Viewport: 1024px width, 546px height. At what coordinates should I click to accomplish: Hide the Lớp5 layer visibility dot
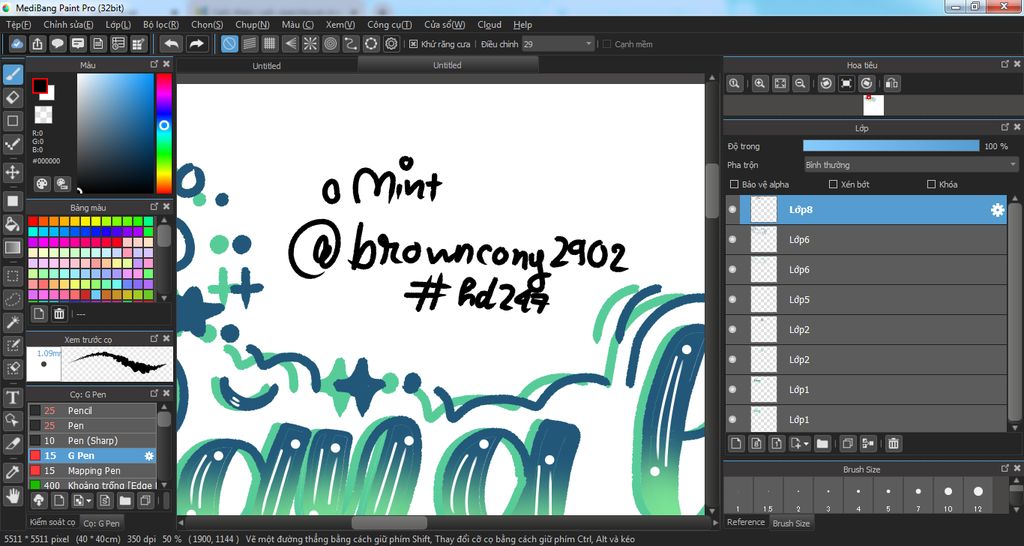click(x=732, y=299)
